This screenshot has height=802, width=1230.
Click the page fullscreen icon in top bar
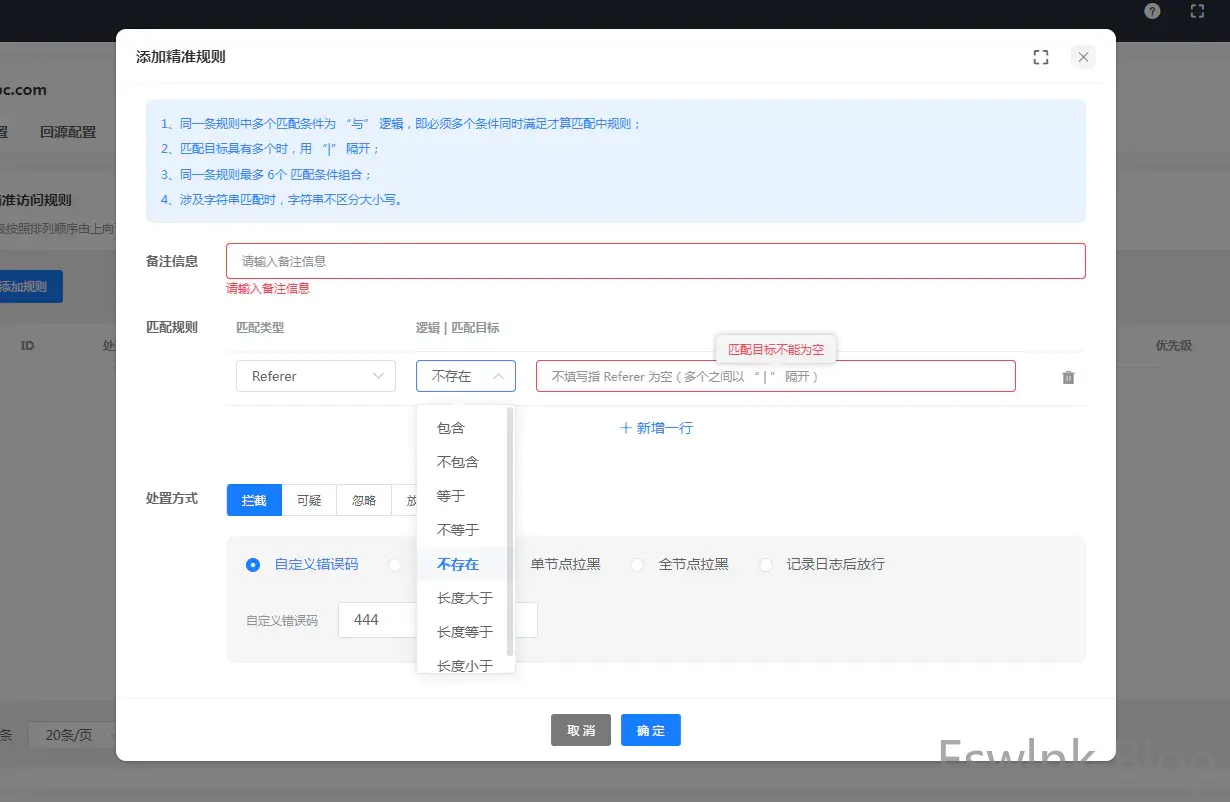[x=1197, y=12]
